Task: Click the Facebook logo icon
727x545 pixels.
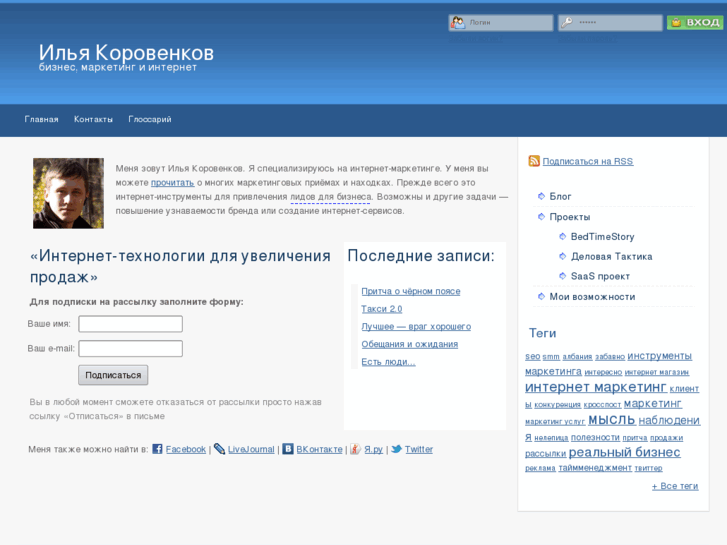Action: [157, 449]
